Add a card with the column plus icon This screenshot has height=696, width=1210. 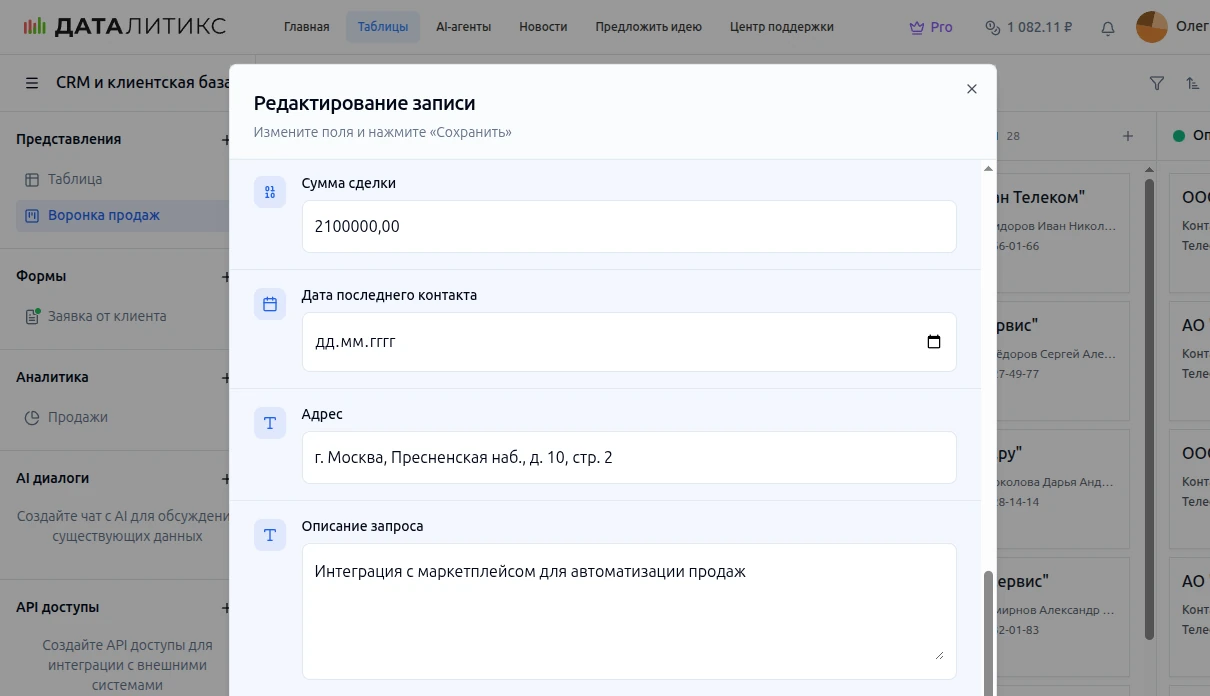click(x=1128, y=136)
